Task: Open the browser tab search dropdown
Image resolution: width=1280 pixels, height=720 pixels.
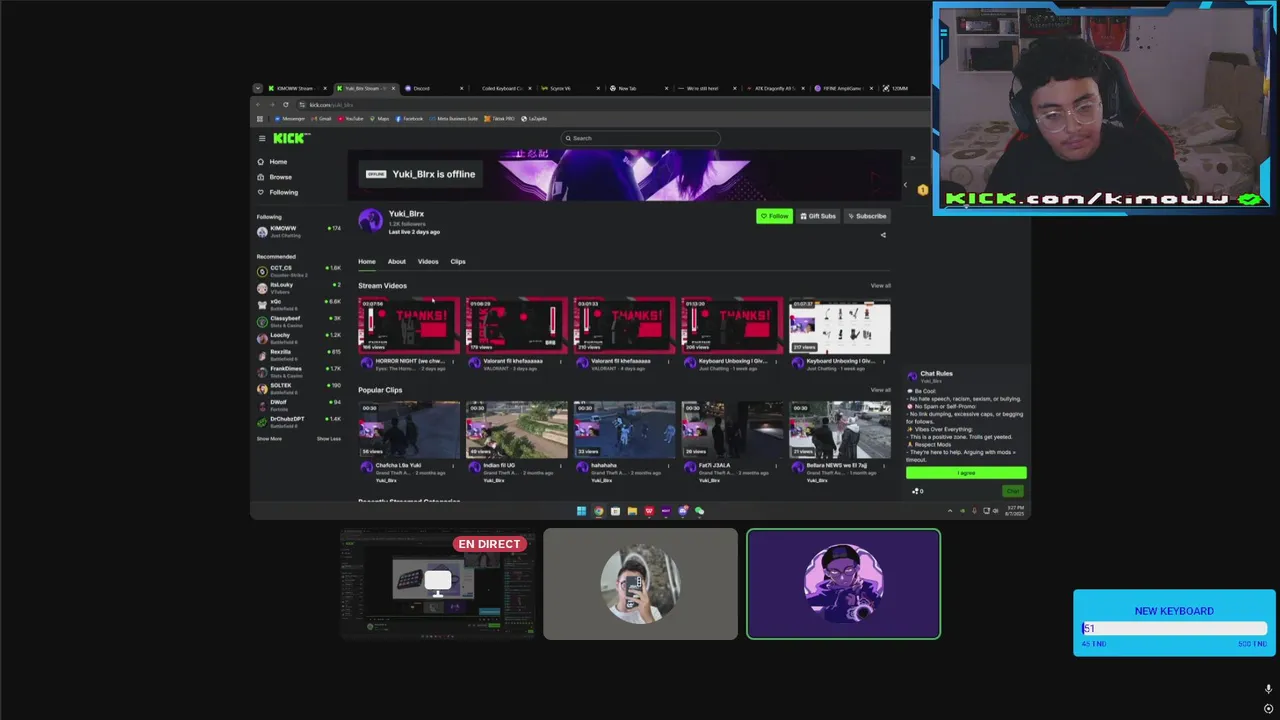Action: tap(257, 88)
